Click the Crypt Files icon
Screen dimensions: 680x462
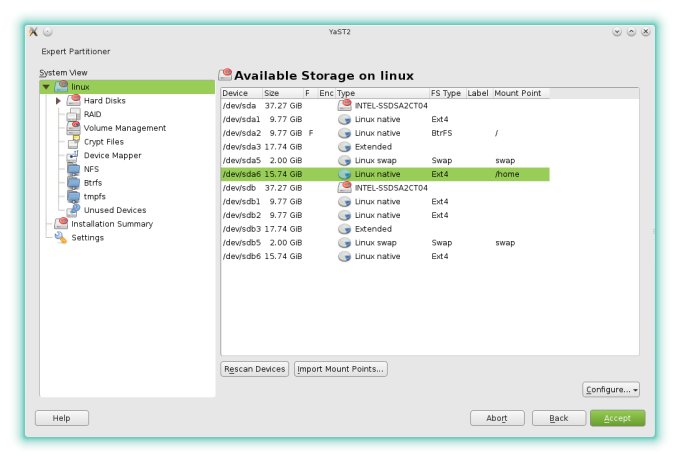pos(74,141)
